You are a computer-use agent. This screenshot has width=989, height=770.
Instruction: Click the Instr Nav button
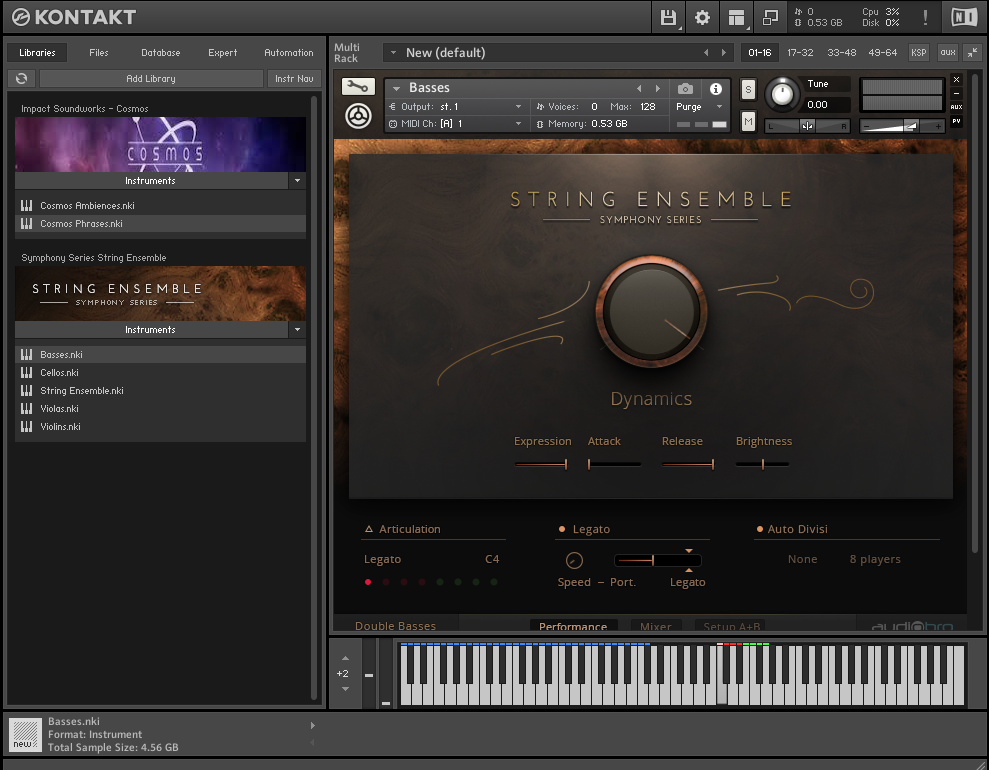coord(294,79)
